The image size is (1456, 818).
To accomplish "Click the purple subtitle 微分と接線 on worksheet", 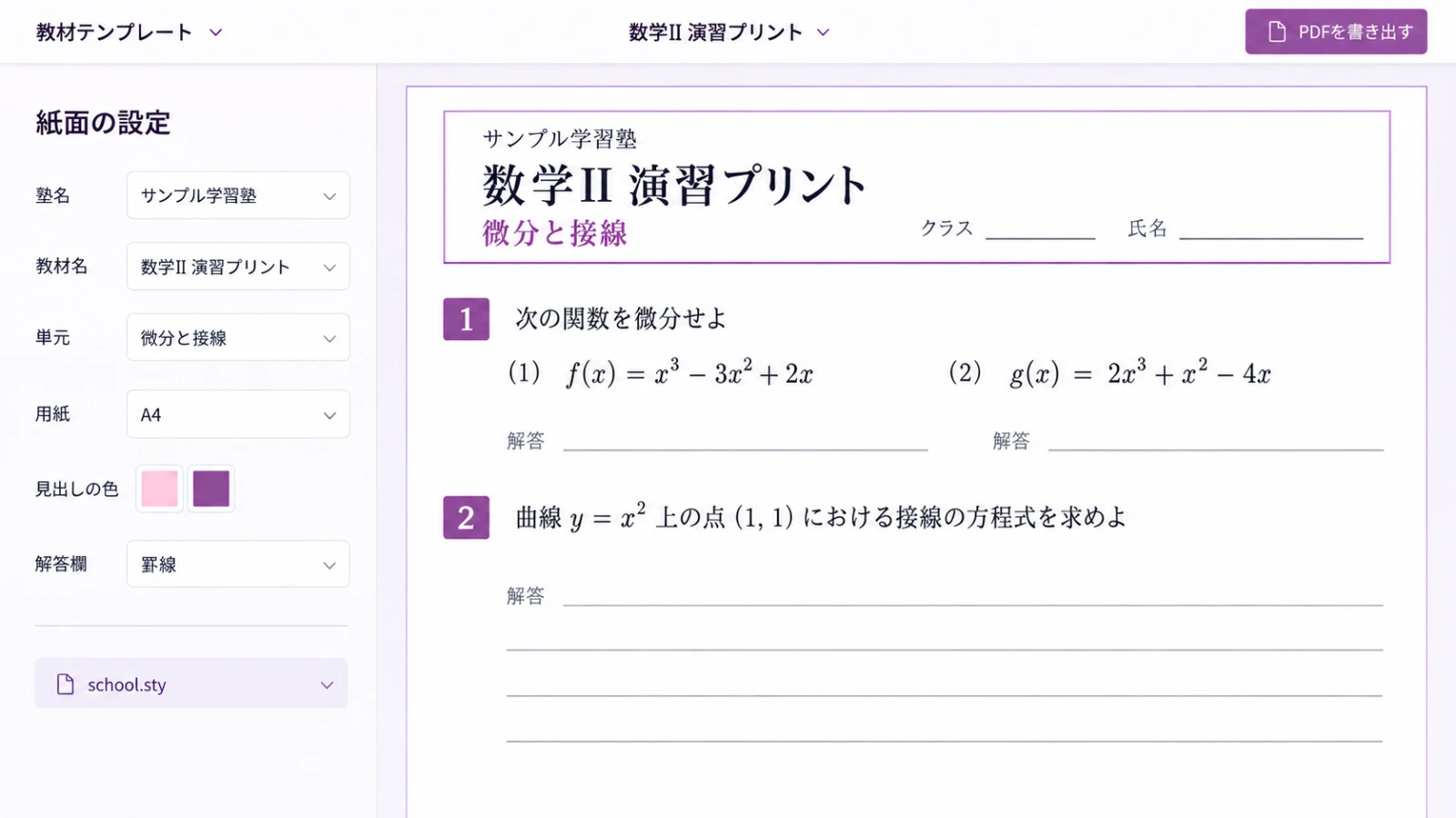I will tap(555, 234).
